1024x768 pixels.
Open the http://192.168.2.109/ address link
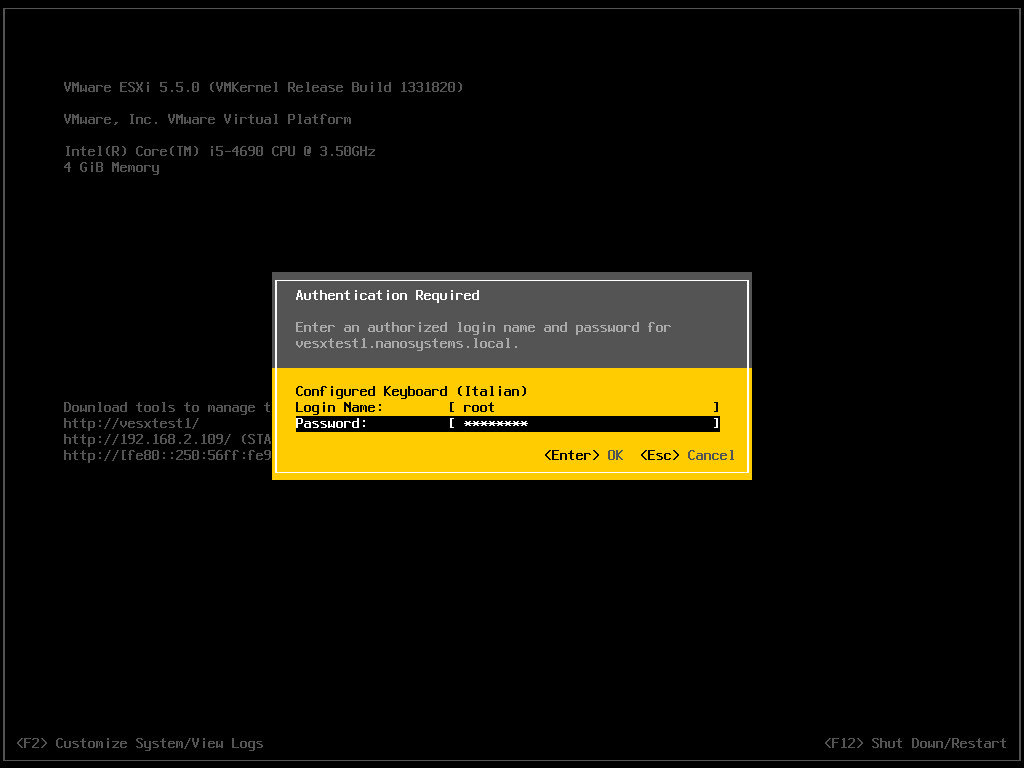click(x=147, y=440)
